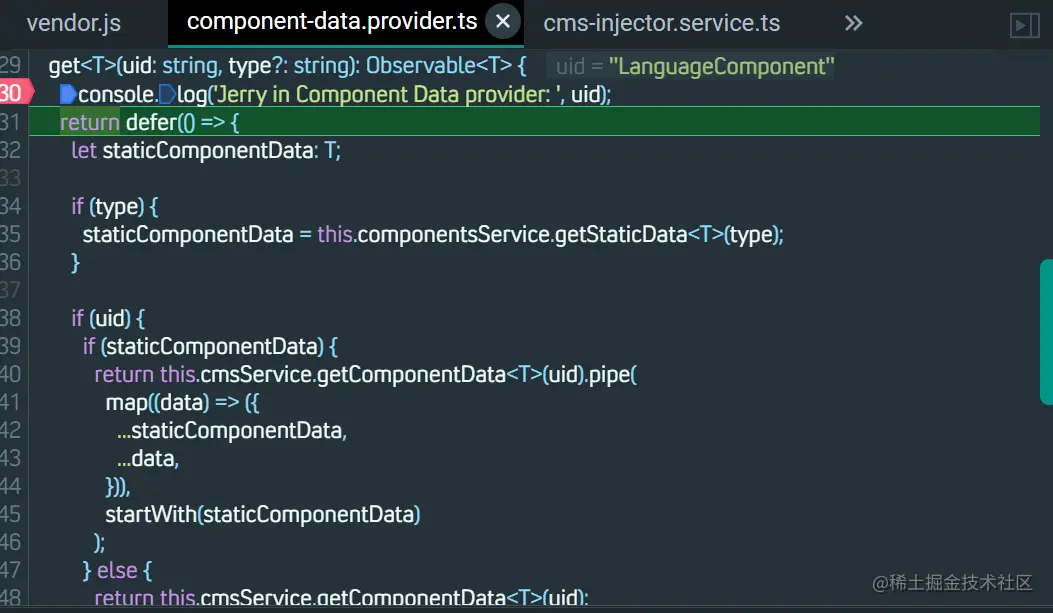The image size is (1053, 613).
Task: Click the highlighted return keyword on line 31
Action: tap(89, 123)
